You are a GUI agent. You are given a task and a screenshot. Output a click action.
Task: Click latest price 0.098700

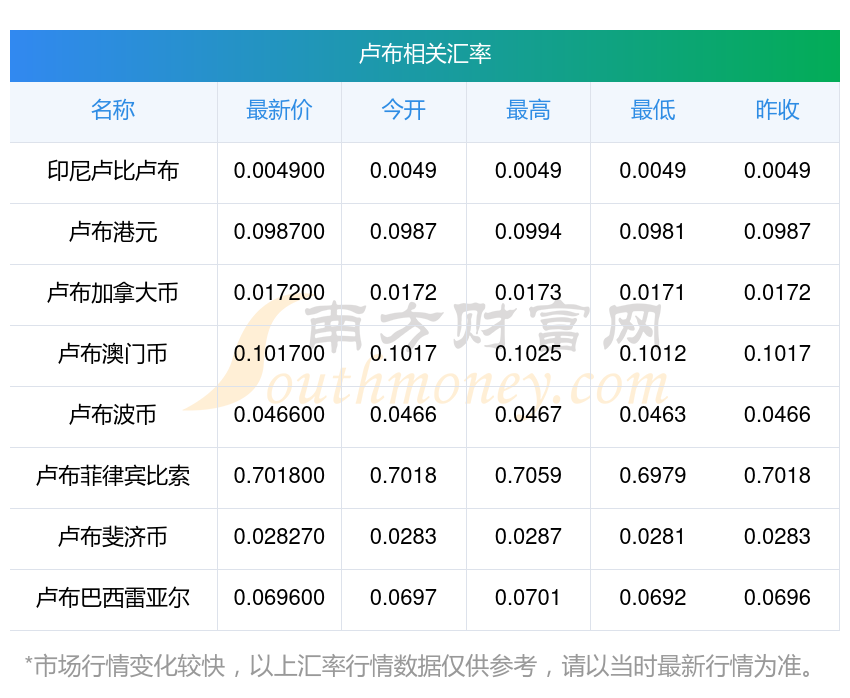[x=279, y=232]
